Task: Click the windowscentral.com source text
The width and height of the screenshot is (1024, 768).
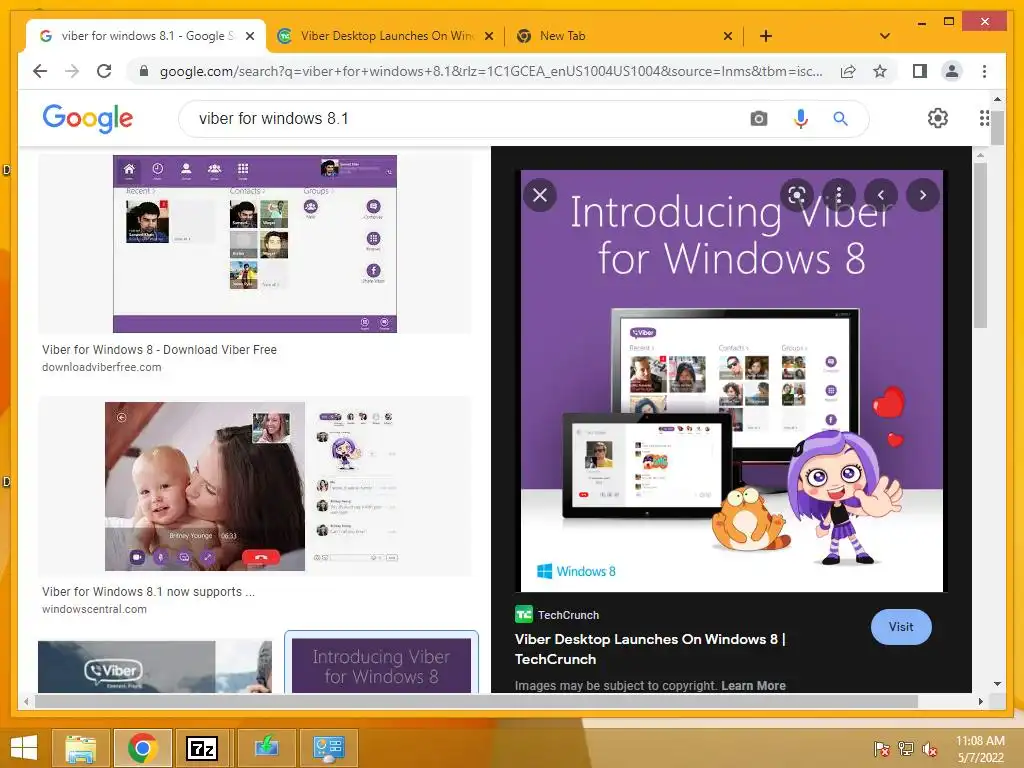Action: [94, 609]
